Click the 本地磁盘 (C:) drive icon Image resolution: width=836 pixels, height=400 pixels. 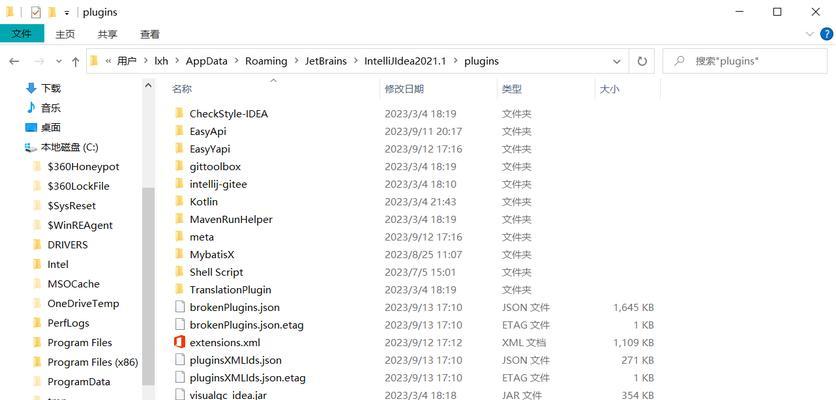coord(31,147)
